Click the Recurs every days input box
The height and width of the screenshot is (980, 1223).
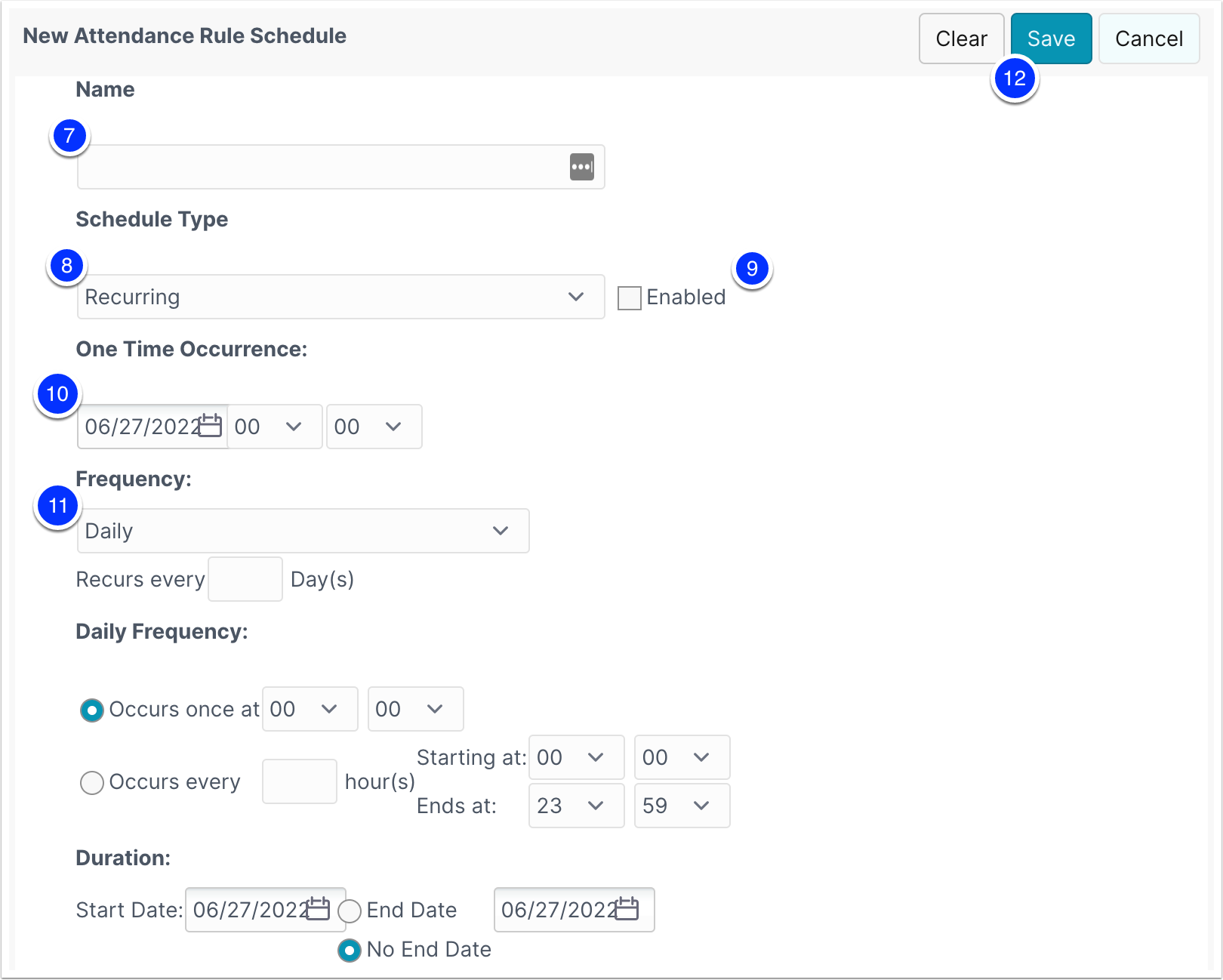245,579
